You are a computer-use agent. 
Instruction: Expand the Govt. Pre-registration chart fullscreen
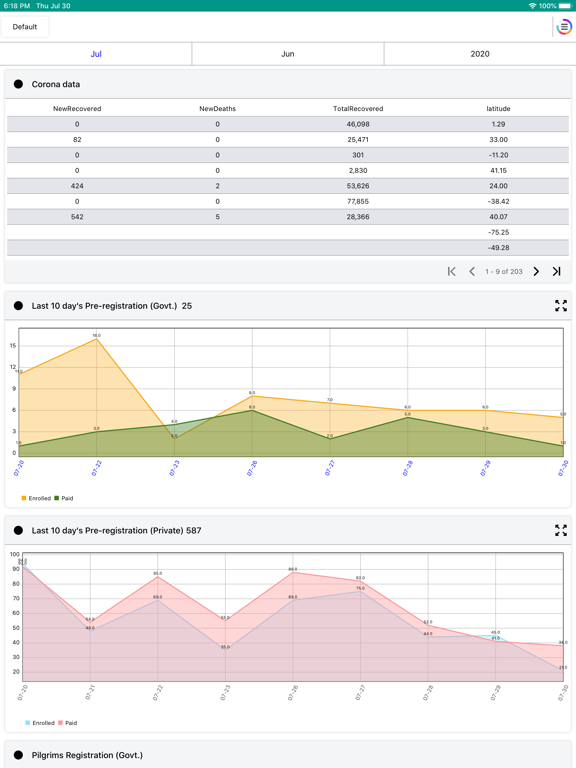pos(561,306)
